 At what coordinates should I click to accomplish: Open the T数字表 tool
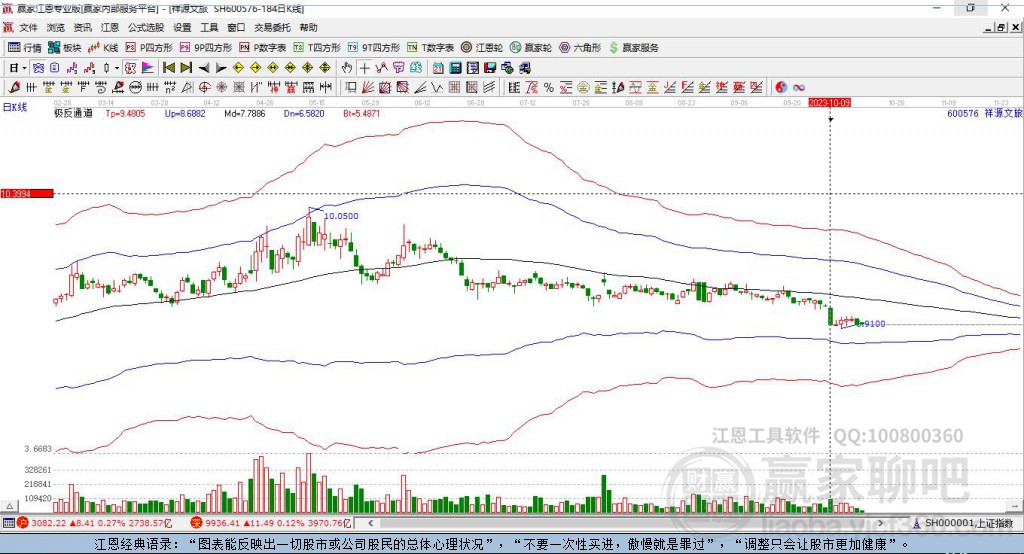point(430,48)
